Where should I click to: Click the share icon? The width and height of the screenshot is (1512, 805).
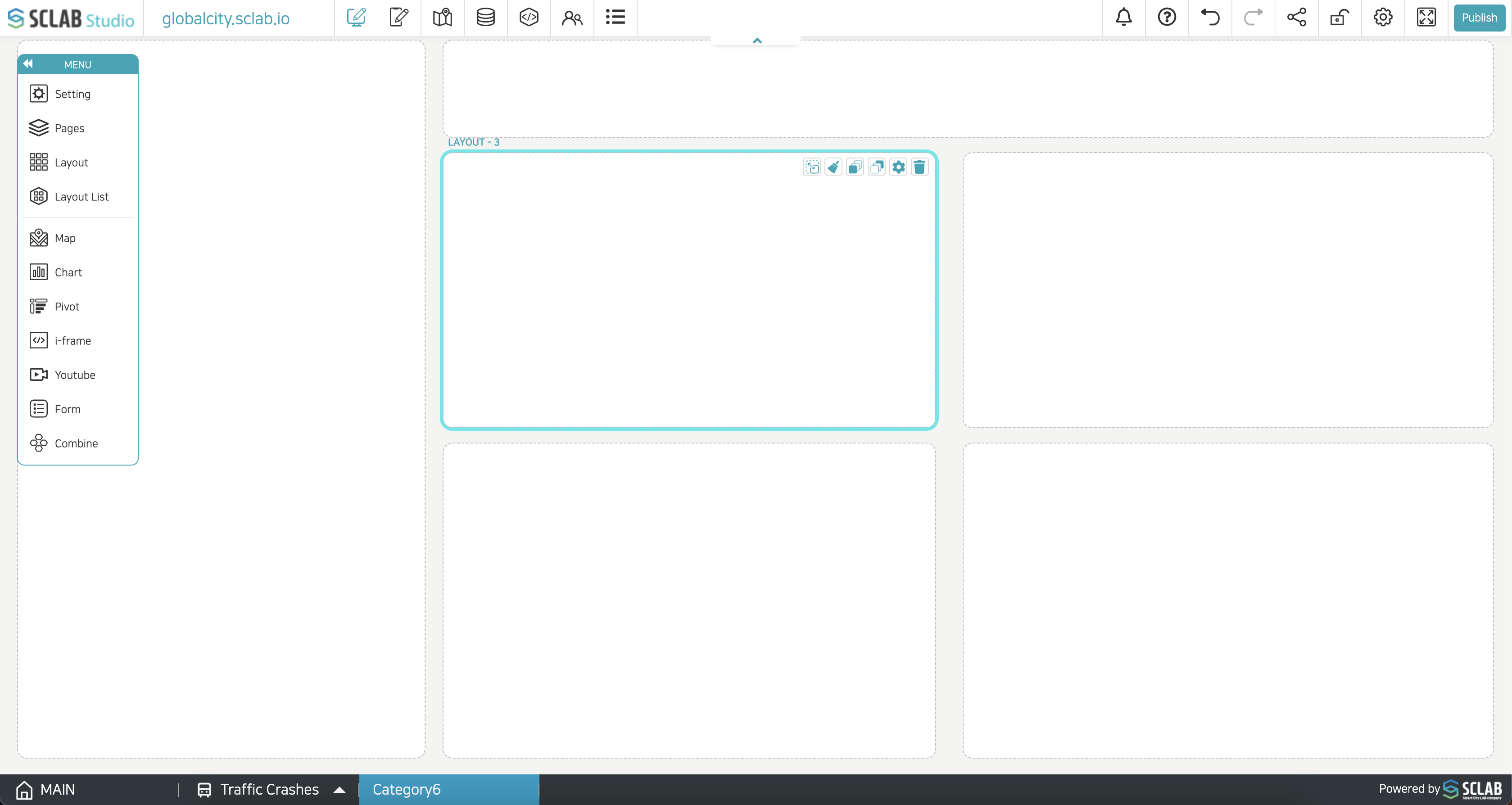click(1297, 18)
